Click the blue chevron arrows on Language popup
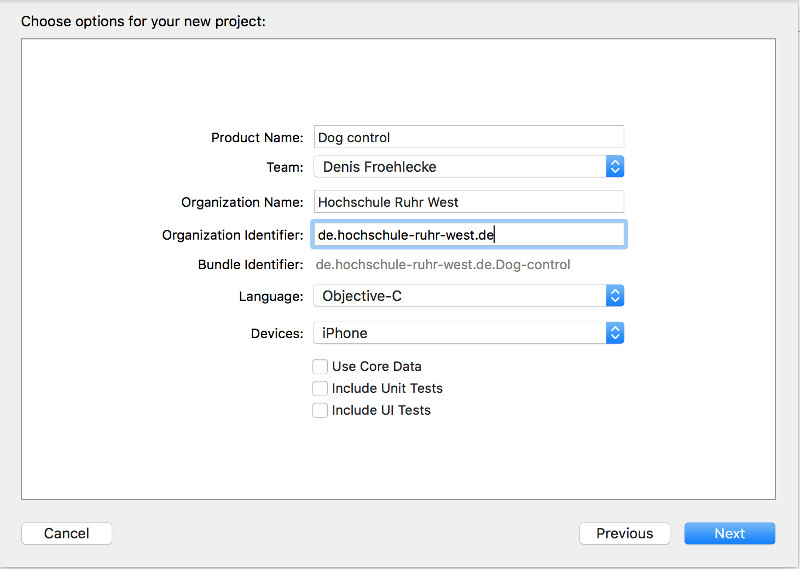The height and width of the screenshot is (569, 800). [x=615, y=296]
